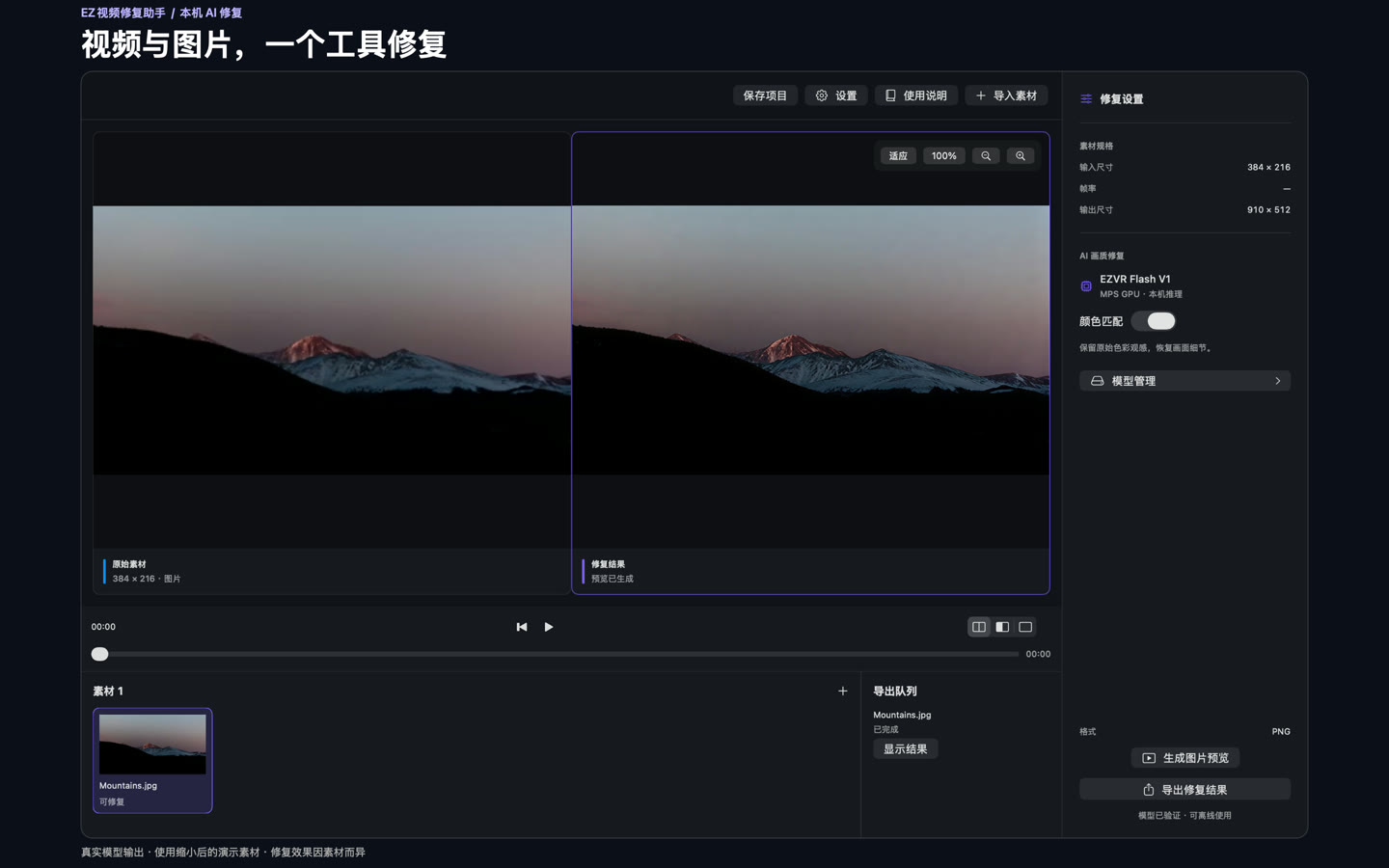The height and width of the screenshot is (868, 1389).
Task: Click the zoom out magnifier icon
Action: (986, 156)
